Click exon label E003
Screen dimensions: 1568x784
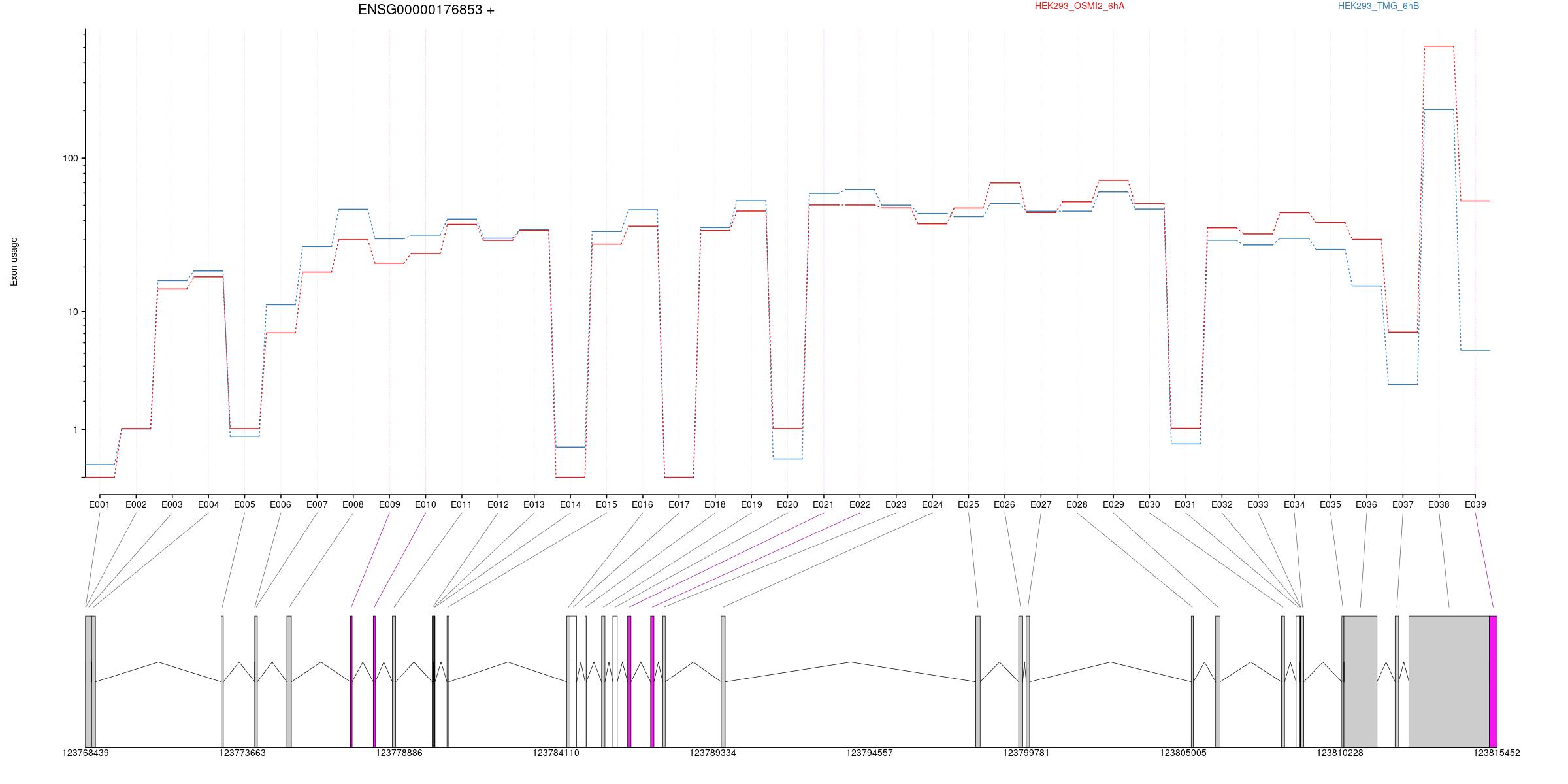[172, 504]
